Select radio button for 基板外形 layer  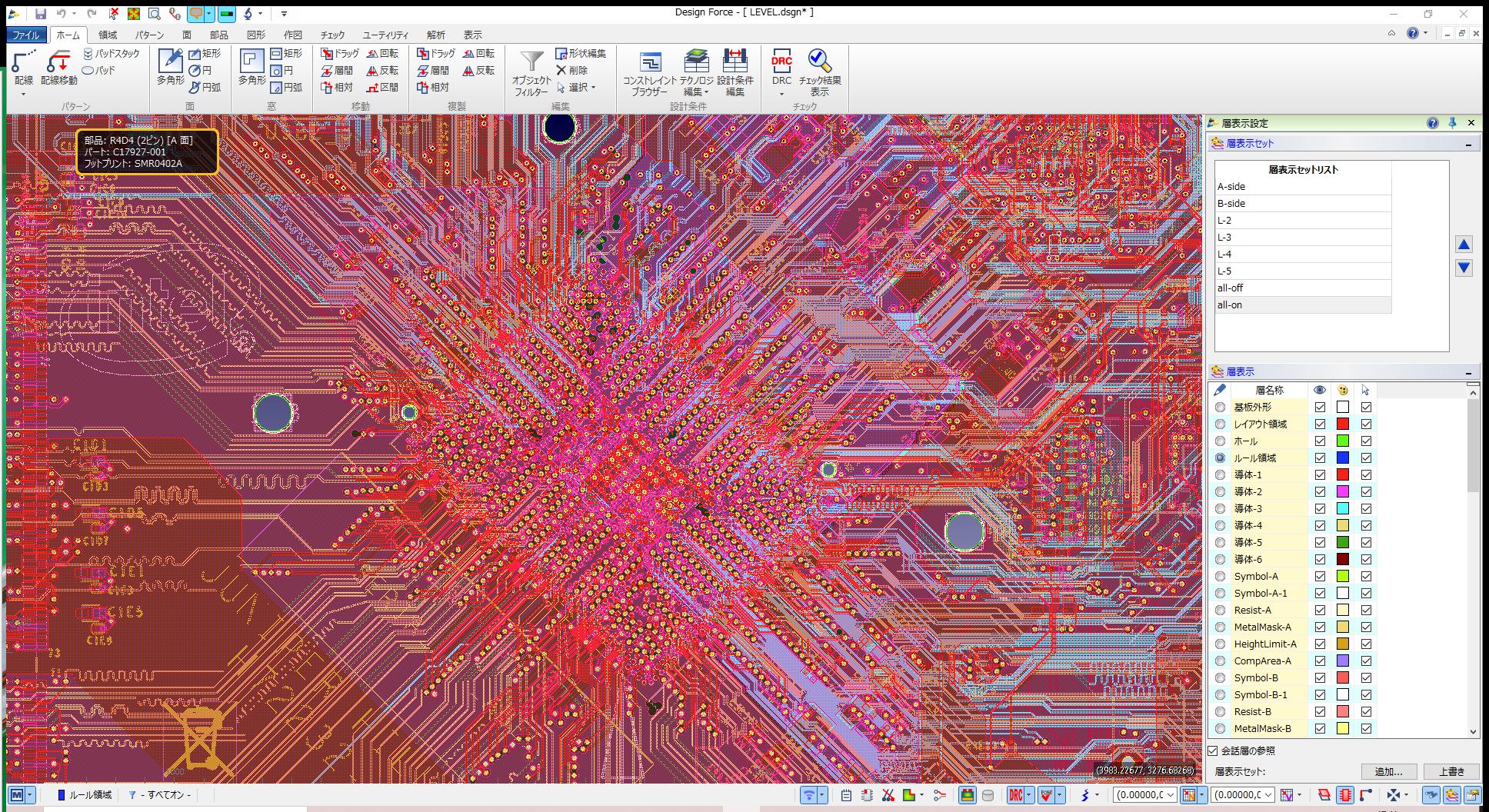coord(1220,407)
